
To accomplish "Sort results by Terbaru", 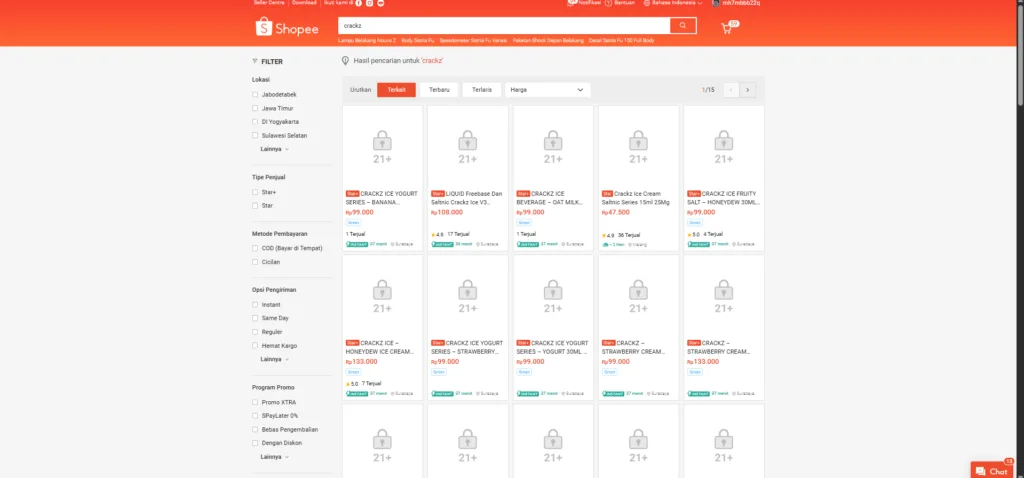I will tap(439, 90).
